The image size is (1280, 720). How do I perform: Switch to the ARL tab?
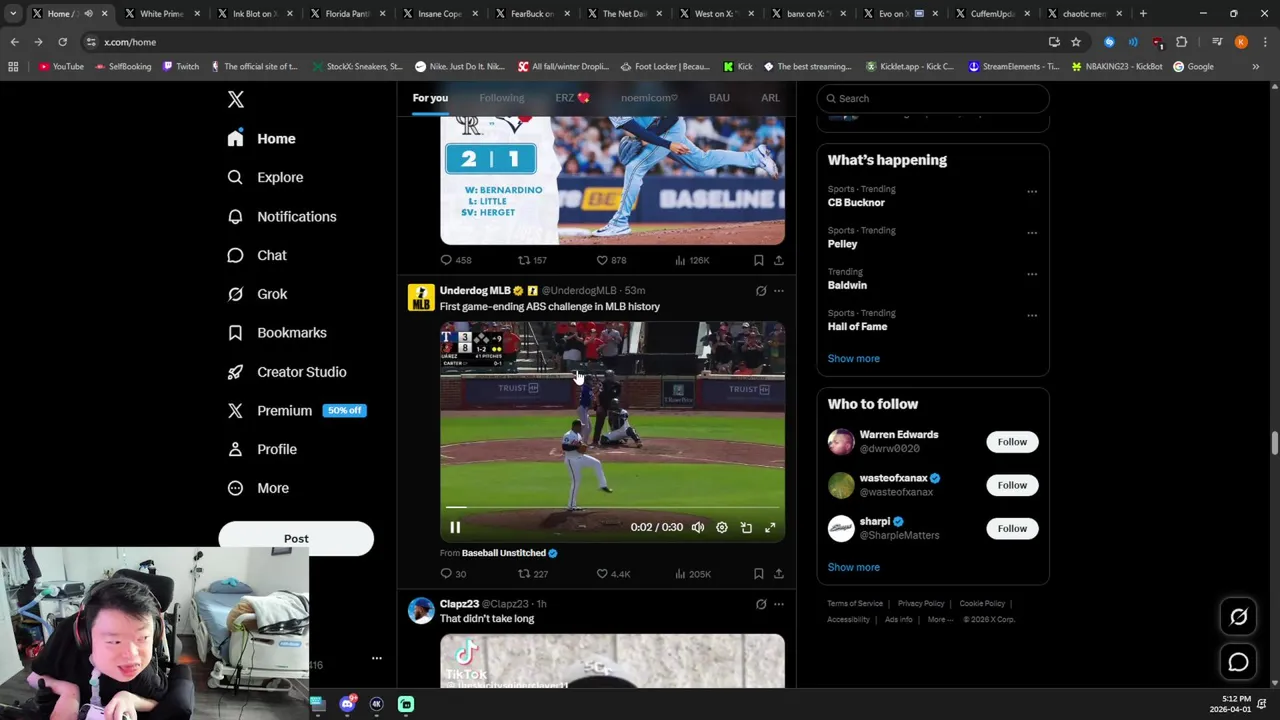point(770,98)
